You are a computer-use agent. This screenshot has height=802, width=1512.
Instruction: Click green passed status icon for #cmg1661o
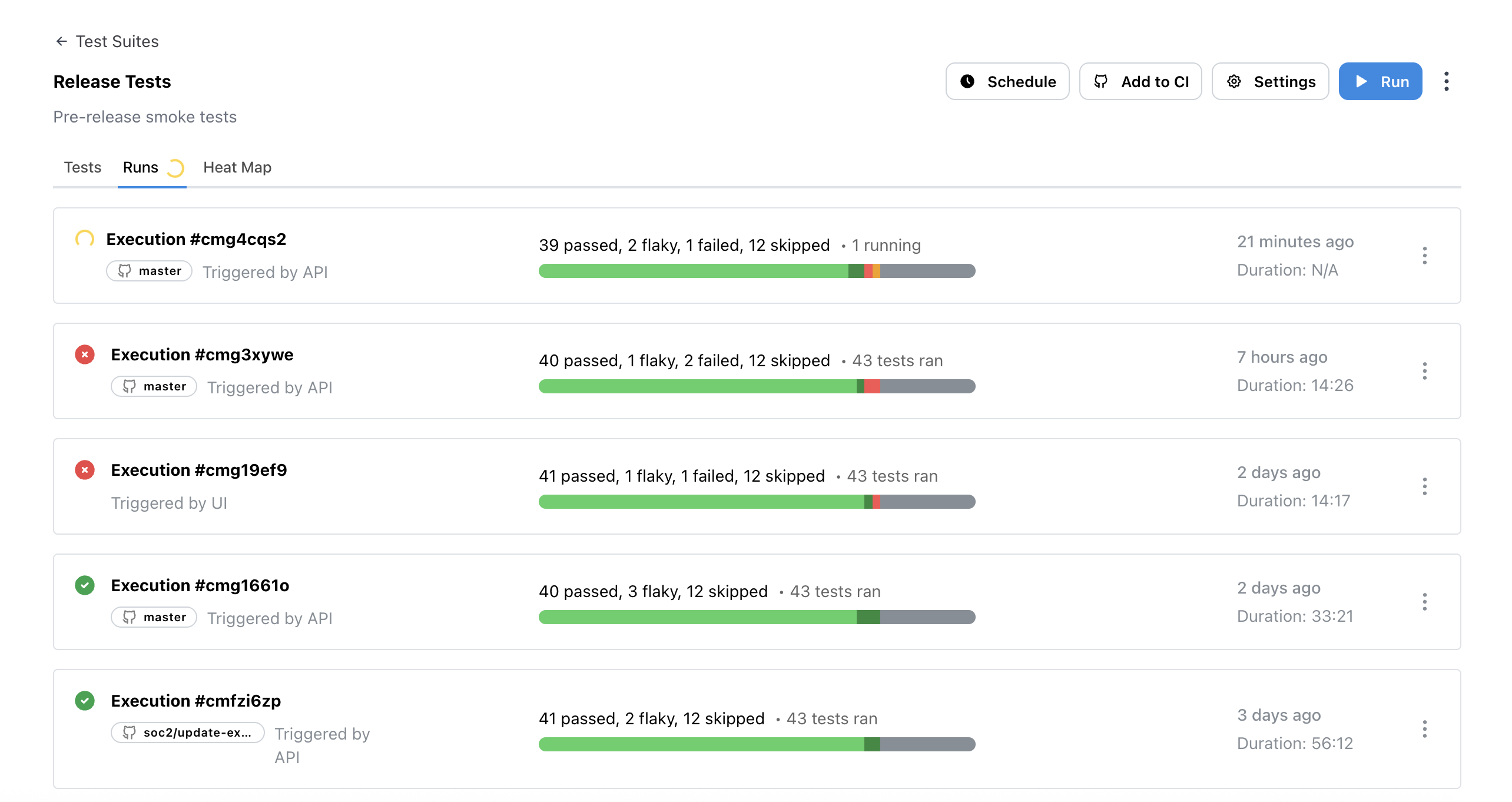(85, 585)
